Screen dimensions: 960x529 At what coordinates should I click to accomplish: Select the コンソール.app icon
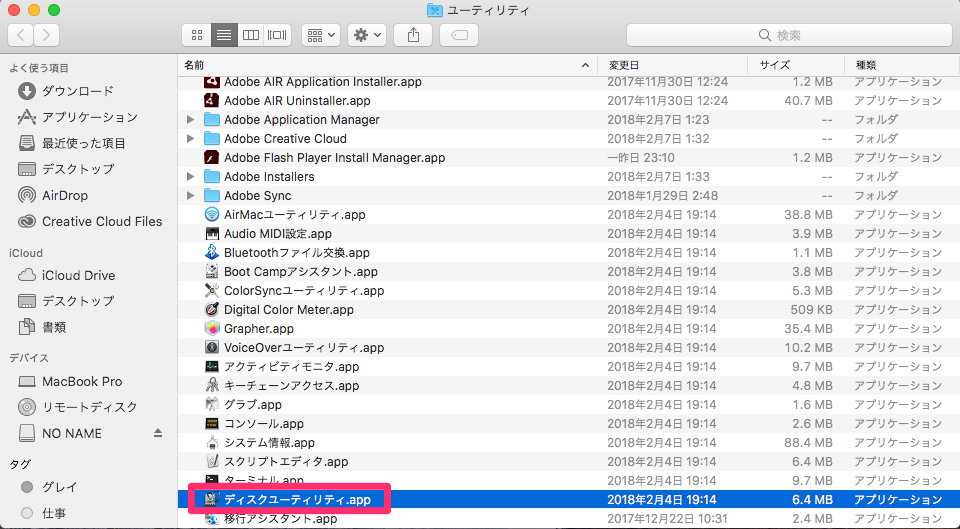[212, 423]
